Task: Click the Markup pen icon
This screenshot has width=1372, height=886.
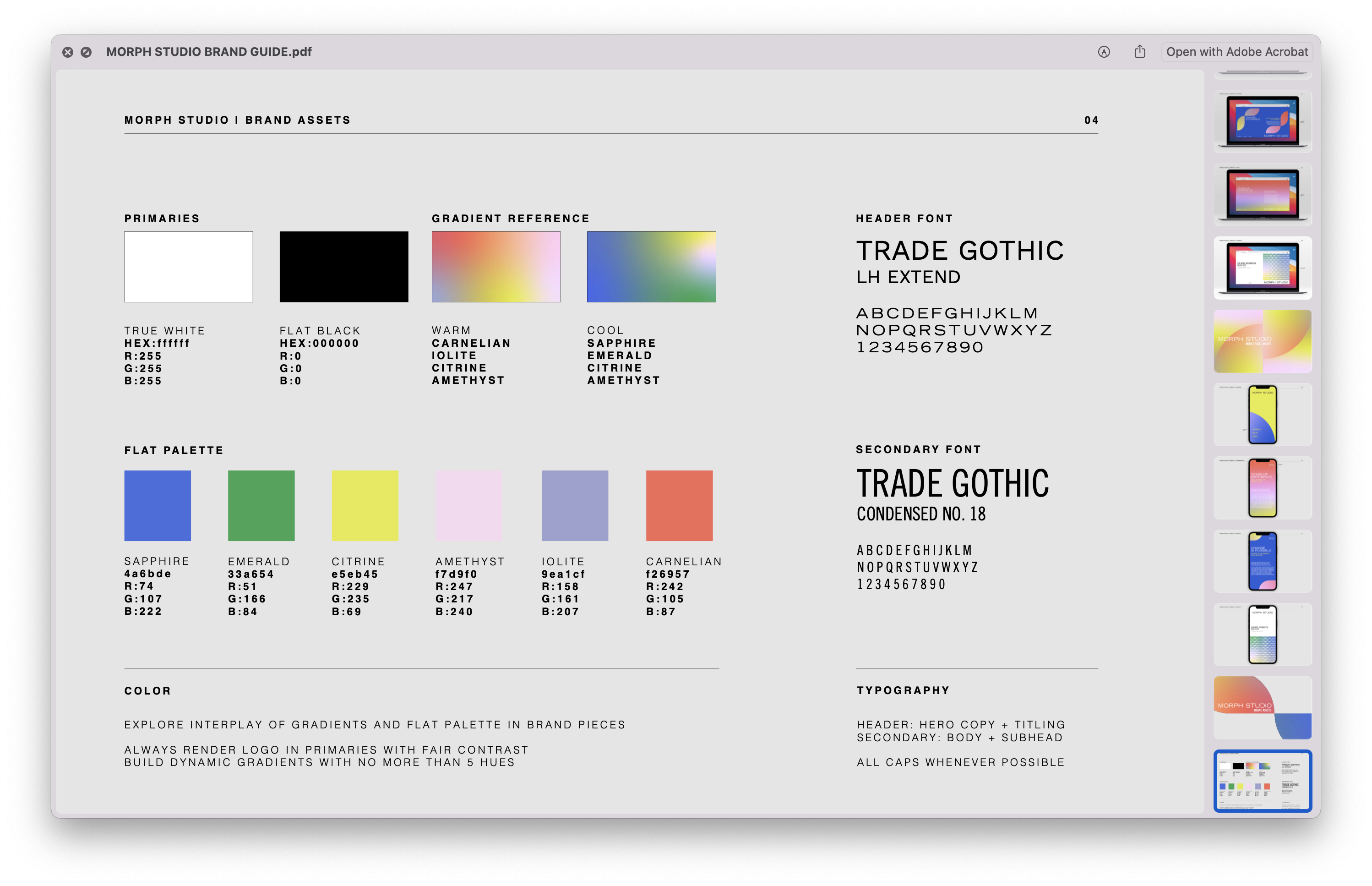Action: [1104, 52]
